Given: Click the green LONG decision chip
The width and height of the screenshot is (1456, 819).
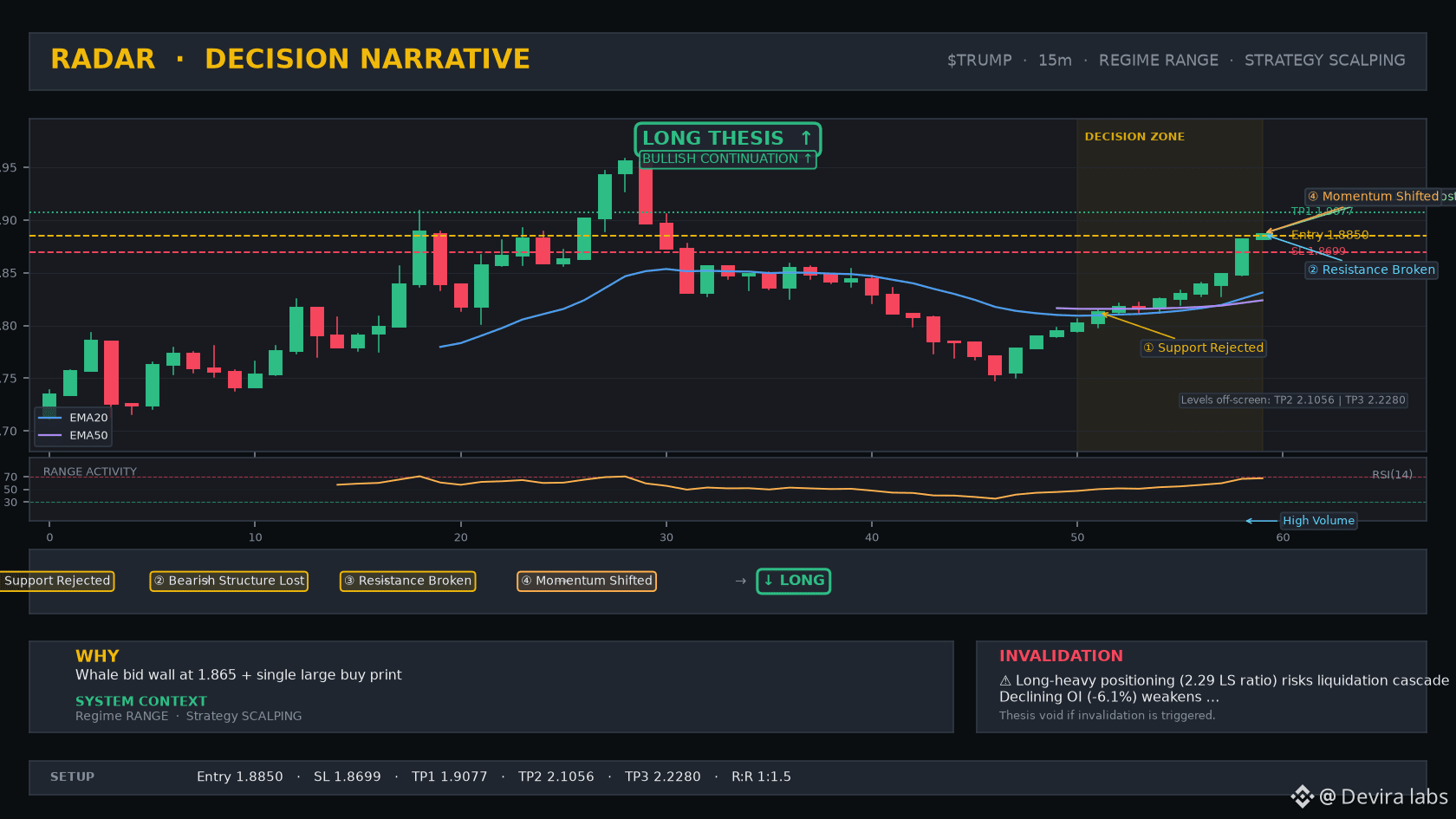Looking at the screenshot, I should pos(794,582).
